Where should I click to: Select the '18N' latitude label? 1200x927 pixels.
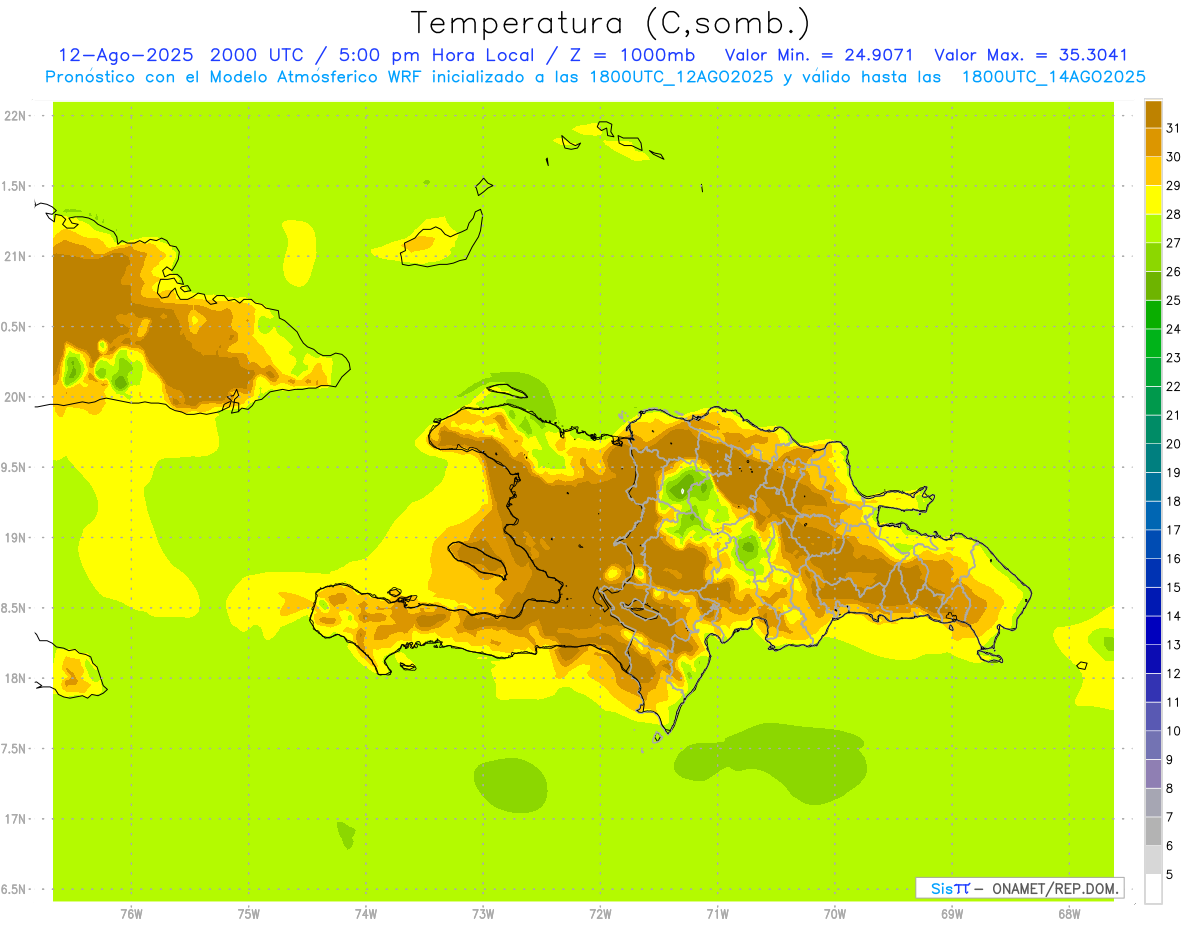[14, 678]
